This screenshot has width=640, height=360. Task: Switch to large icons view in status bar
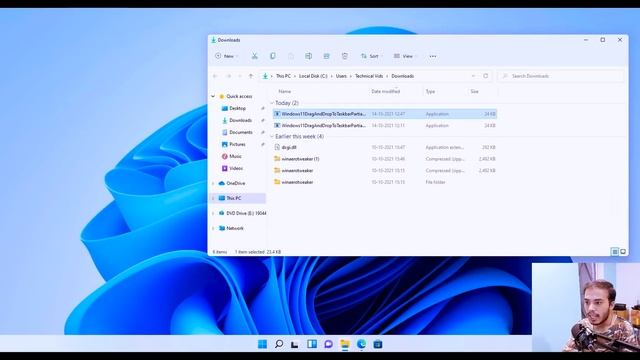pos(623,252)
